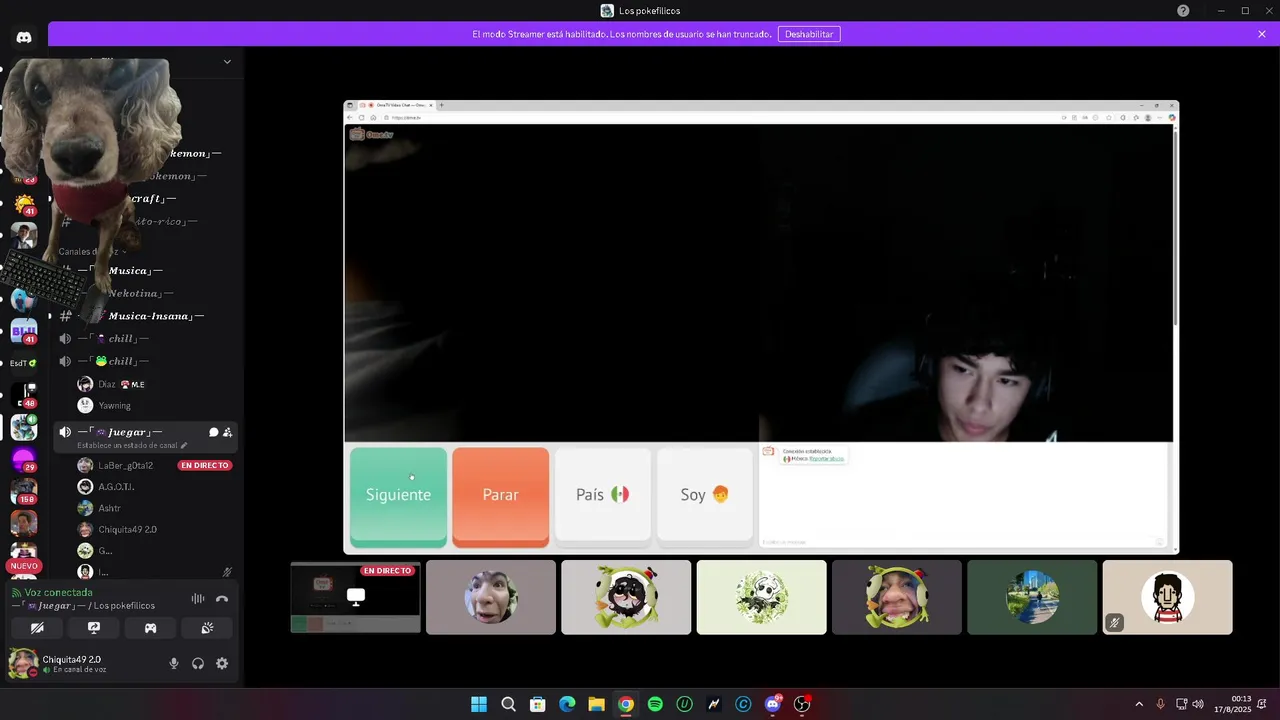Open the EsdT server icon
The image size is (1280, 720).
(x=24, y=363)
